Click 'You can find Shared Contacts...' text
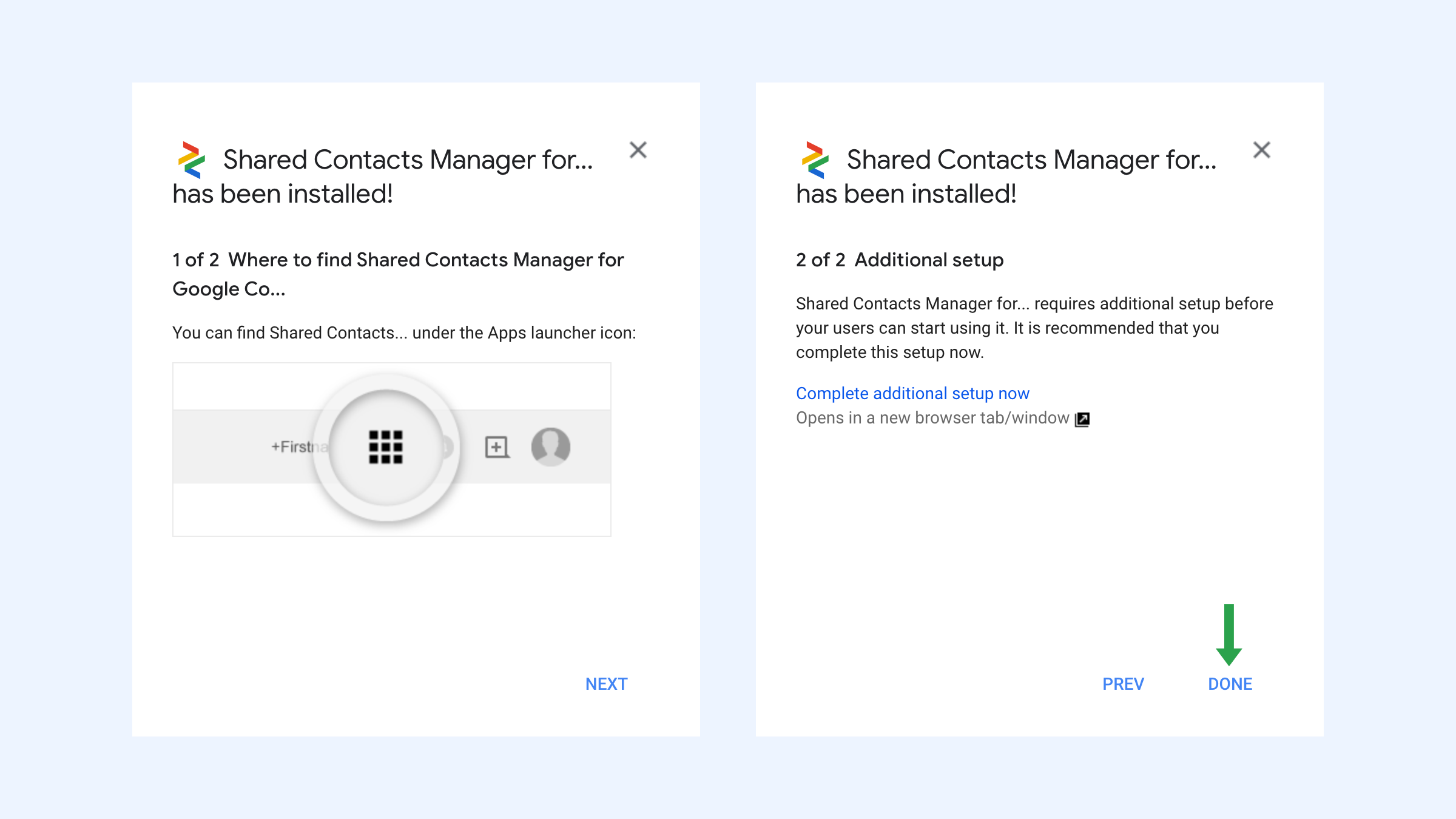The width and height of the screenshot is (1456, 819). 404,332
